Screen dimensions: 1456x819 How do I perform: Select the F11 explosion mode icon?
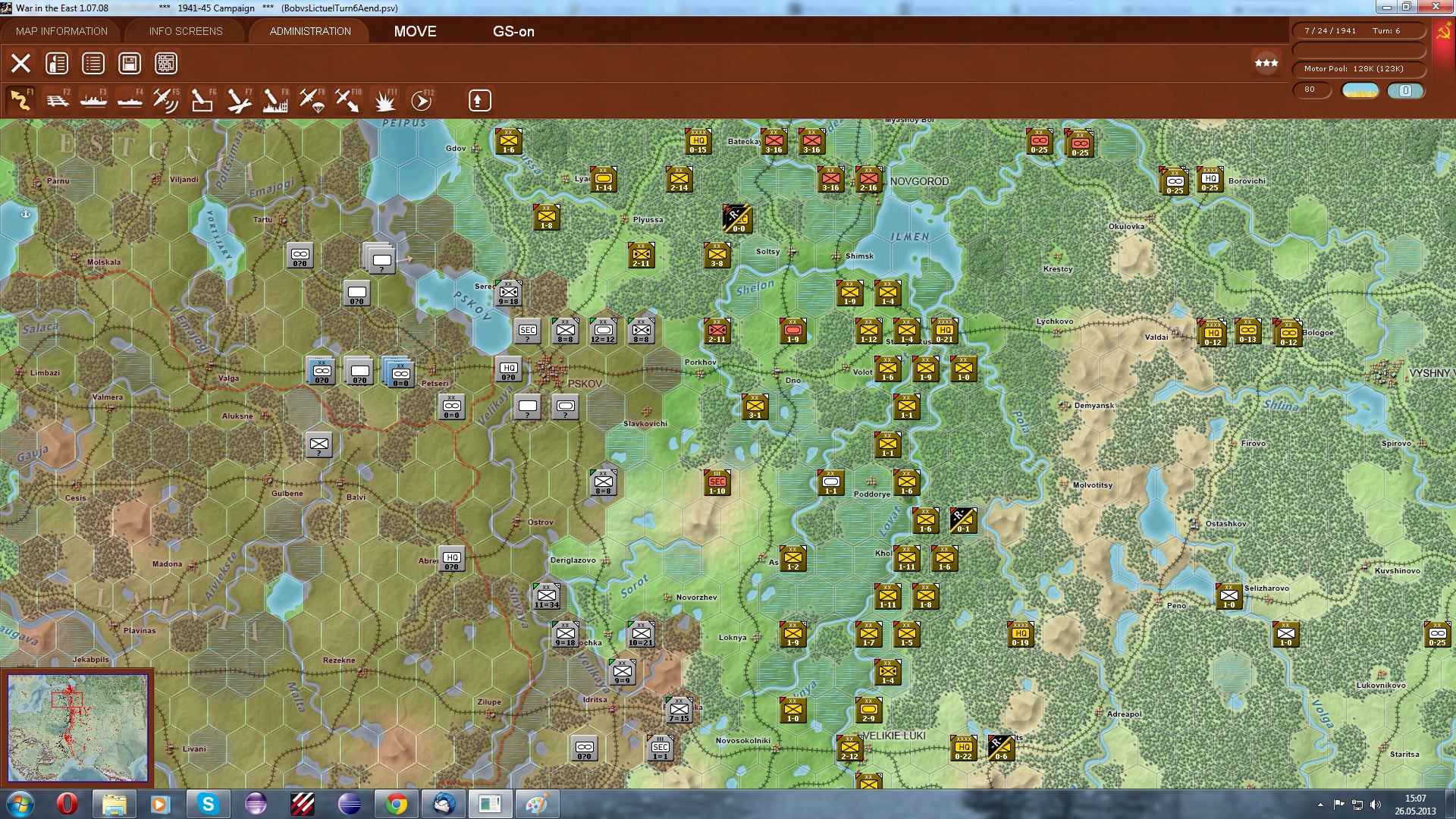(x=384, y=100)
